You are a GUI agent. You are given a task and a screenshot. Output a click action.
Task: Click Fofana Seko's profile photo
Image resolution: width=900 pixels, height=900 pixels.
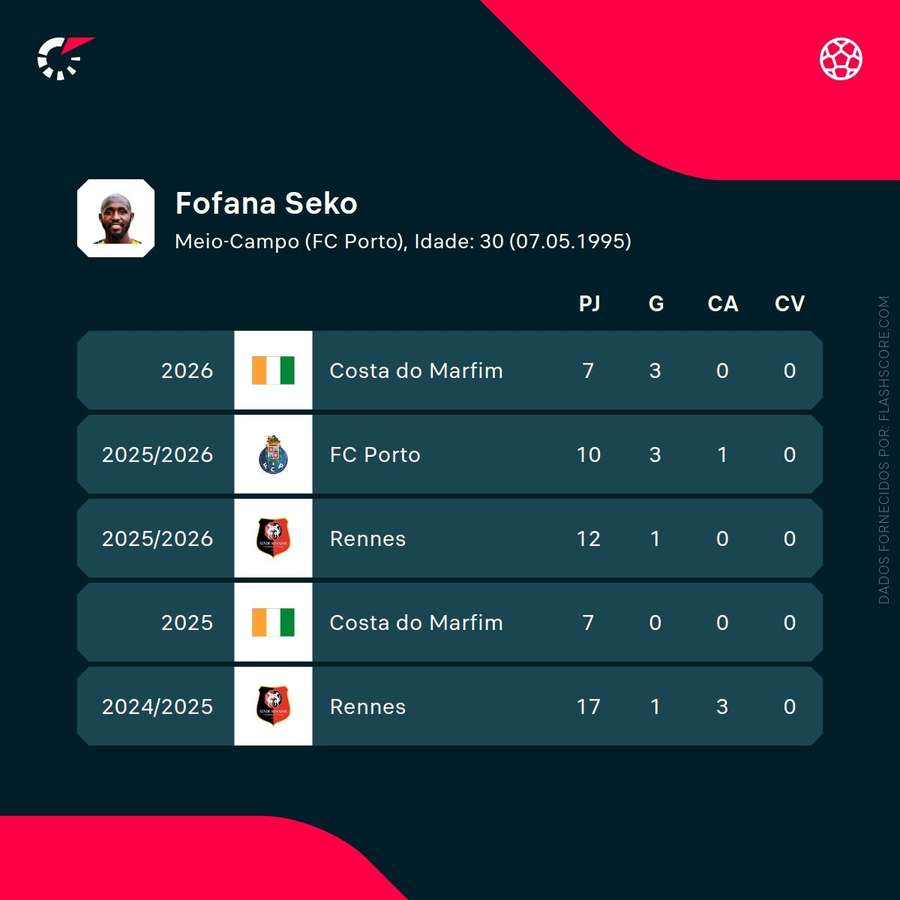point(116,218)
